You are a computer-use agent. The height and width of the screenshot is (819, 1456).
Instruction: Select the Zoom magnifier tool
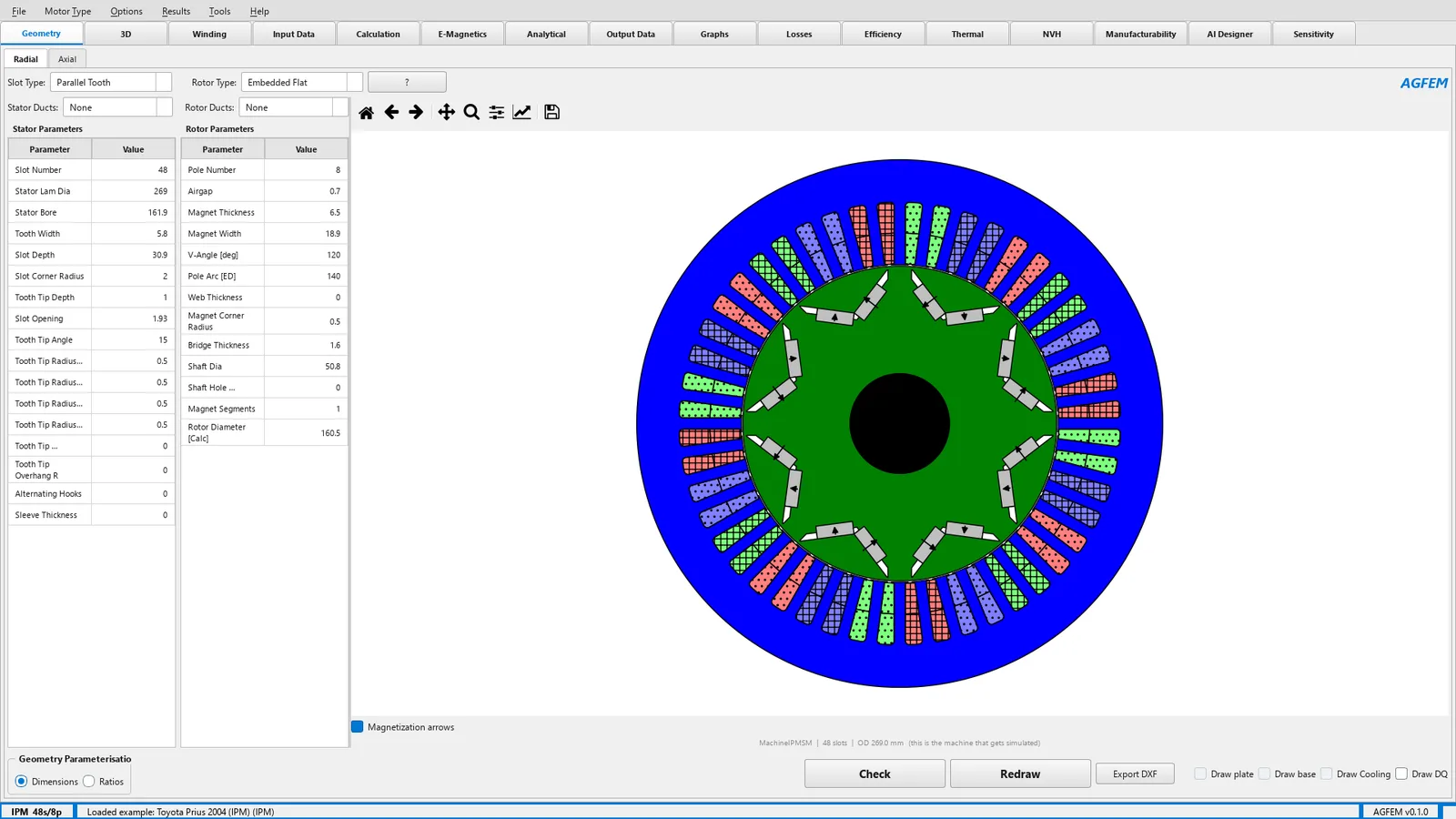click(471, 112)
